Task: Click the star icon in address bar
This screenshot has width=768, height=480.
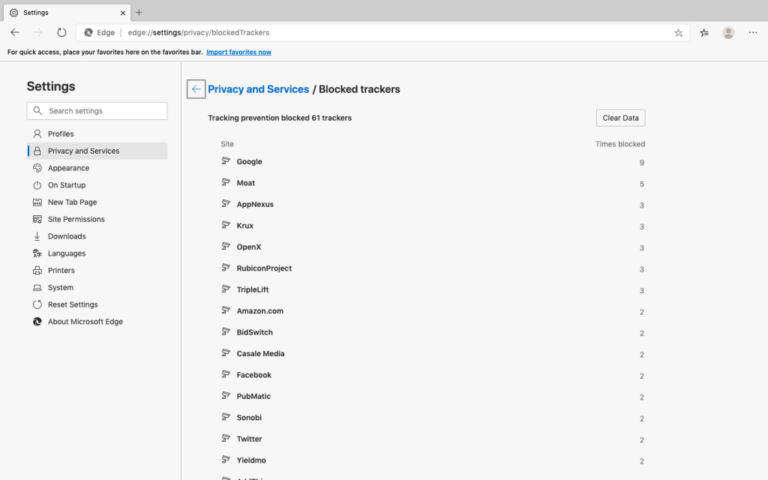Action: pyautogui.click(x=679, y=32)
